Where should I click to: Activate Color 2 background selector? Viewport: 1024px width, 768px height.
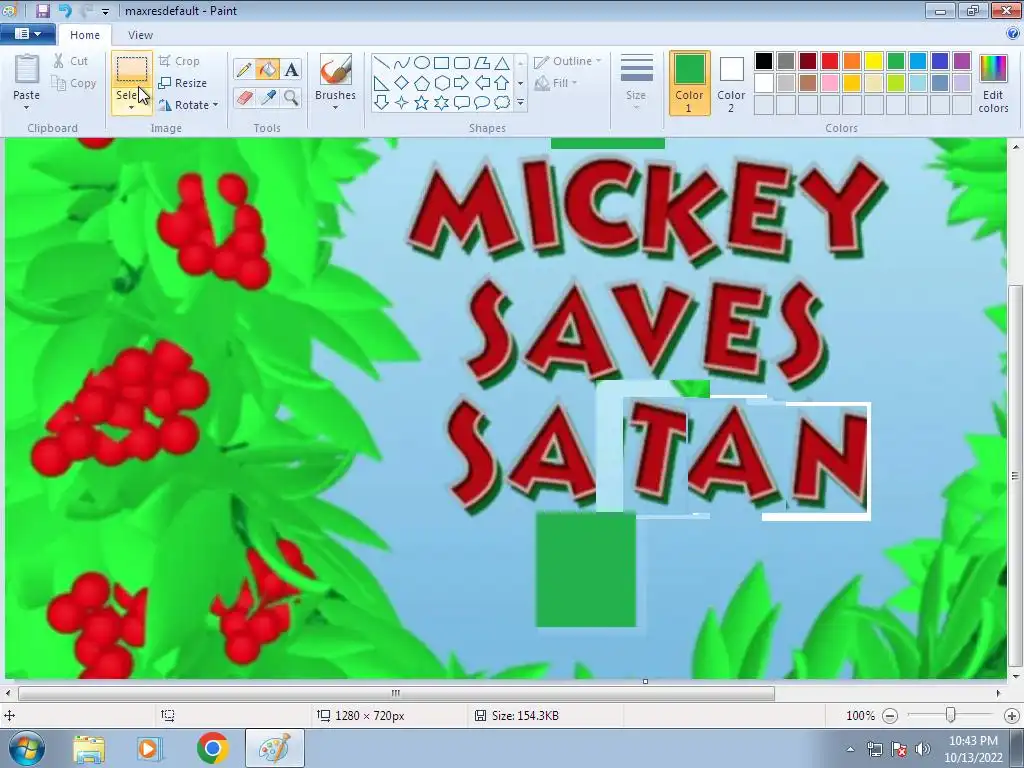pos(731,83)
